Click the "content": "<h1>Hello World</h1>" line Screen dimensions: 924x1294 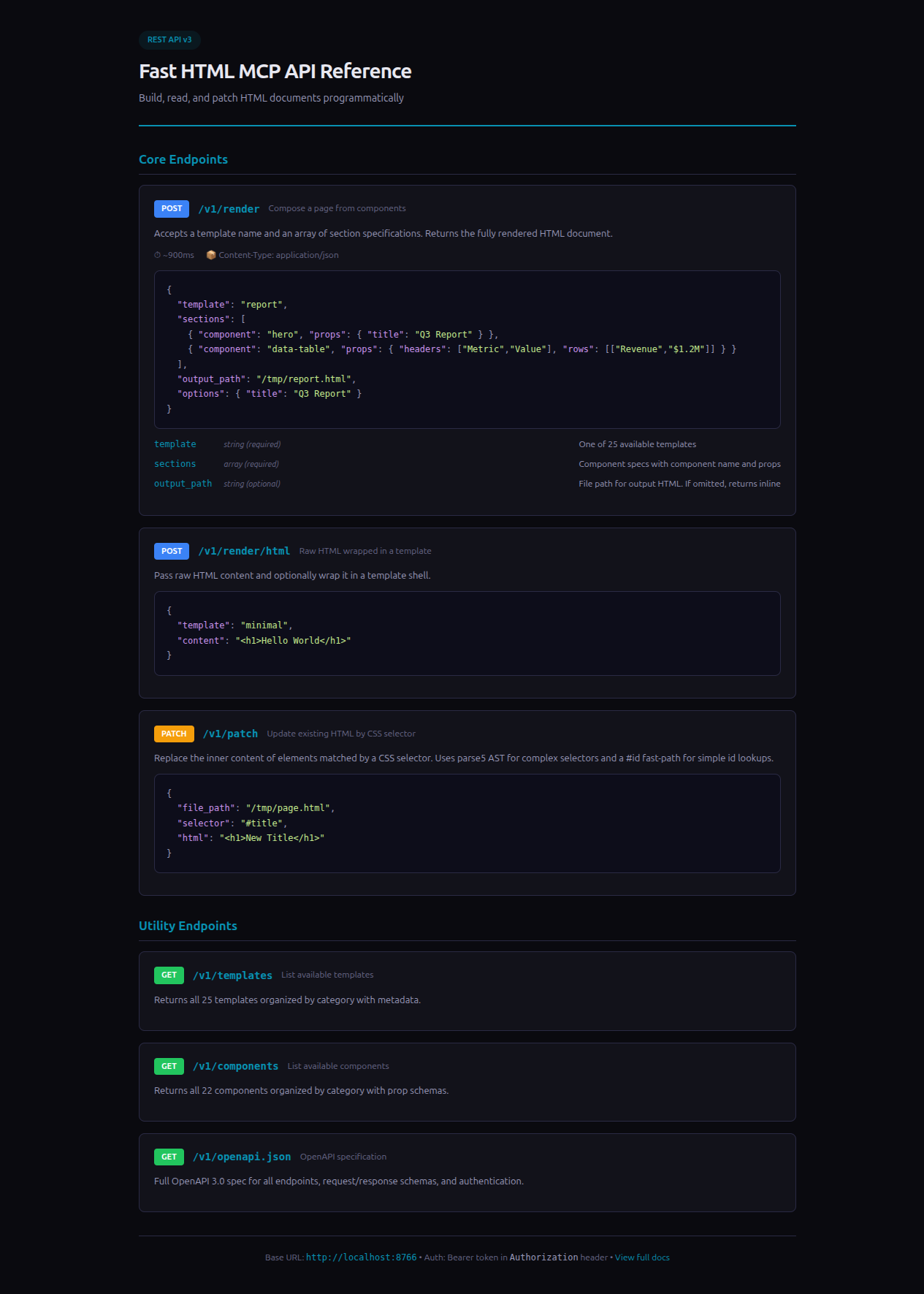point(264,641)
